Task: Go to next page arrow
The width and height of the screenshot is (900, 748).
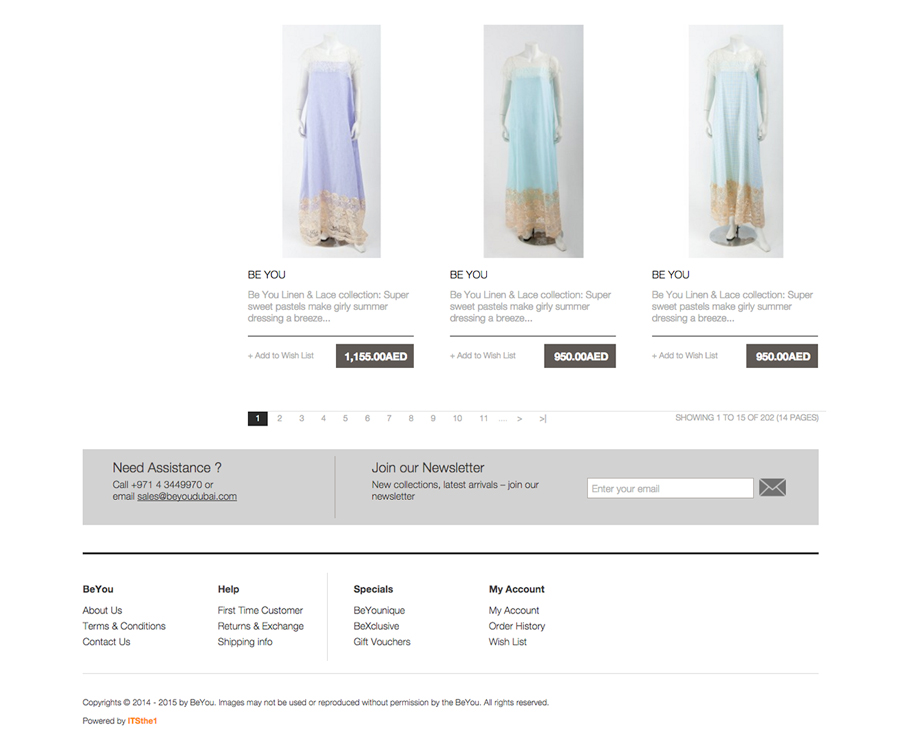Action: (519, 418)
